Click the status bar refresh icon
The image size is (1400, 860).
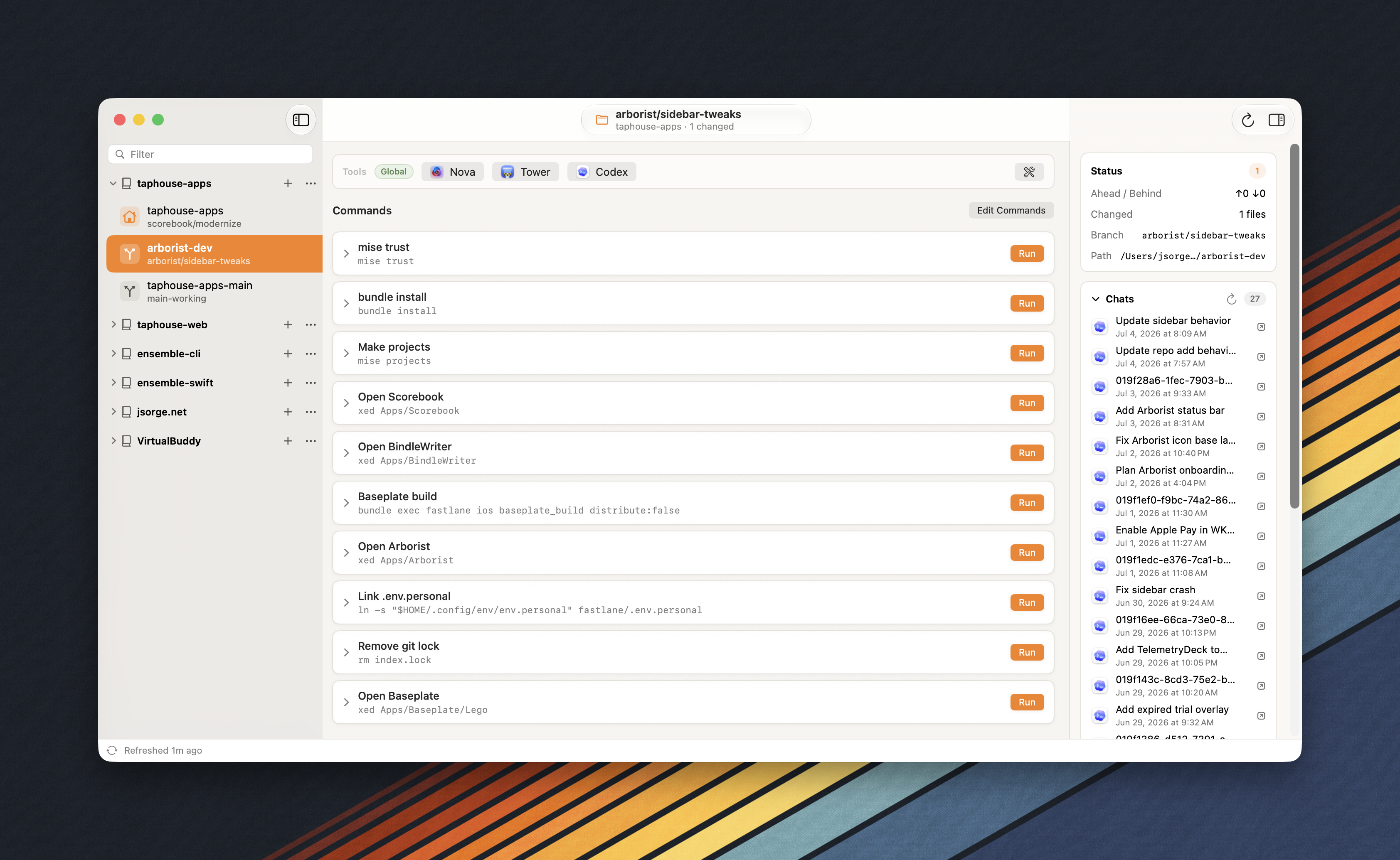(x=112, y=751)
